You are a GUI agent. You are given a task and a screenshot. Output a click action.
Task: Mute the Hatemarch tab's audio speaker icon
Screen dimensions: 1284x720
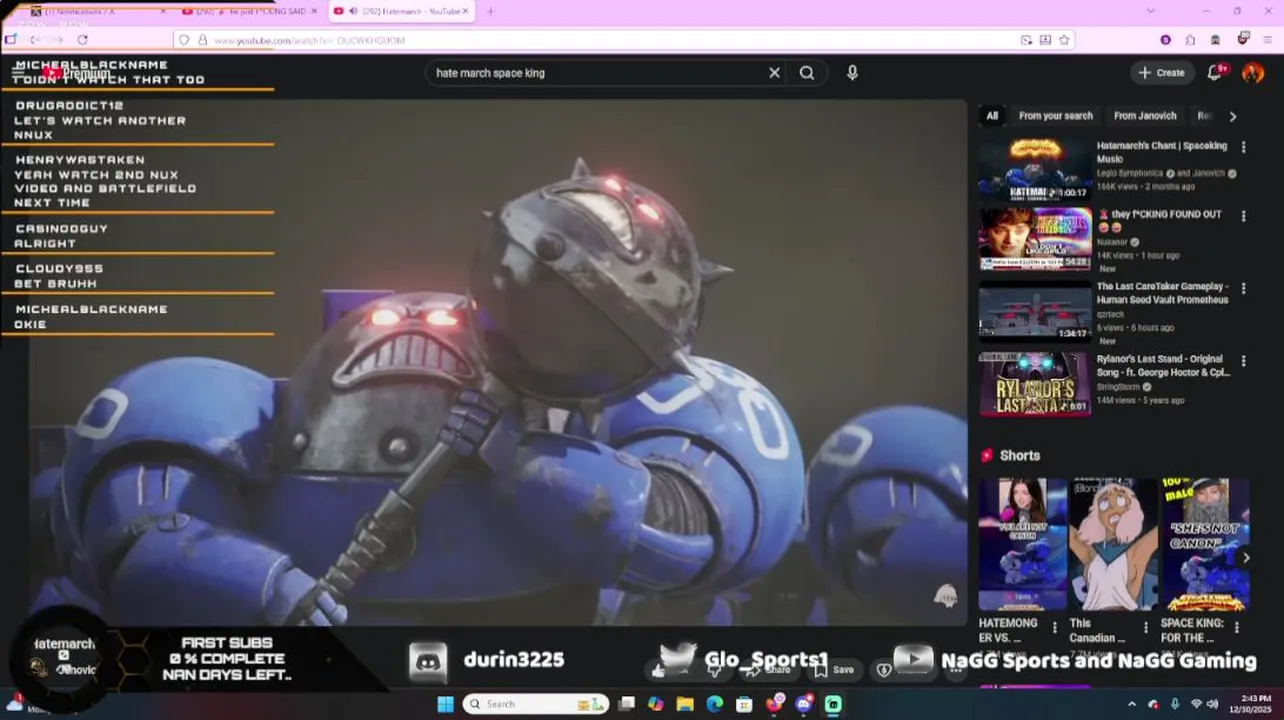coord(353,11)
